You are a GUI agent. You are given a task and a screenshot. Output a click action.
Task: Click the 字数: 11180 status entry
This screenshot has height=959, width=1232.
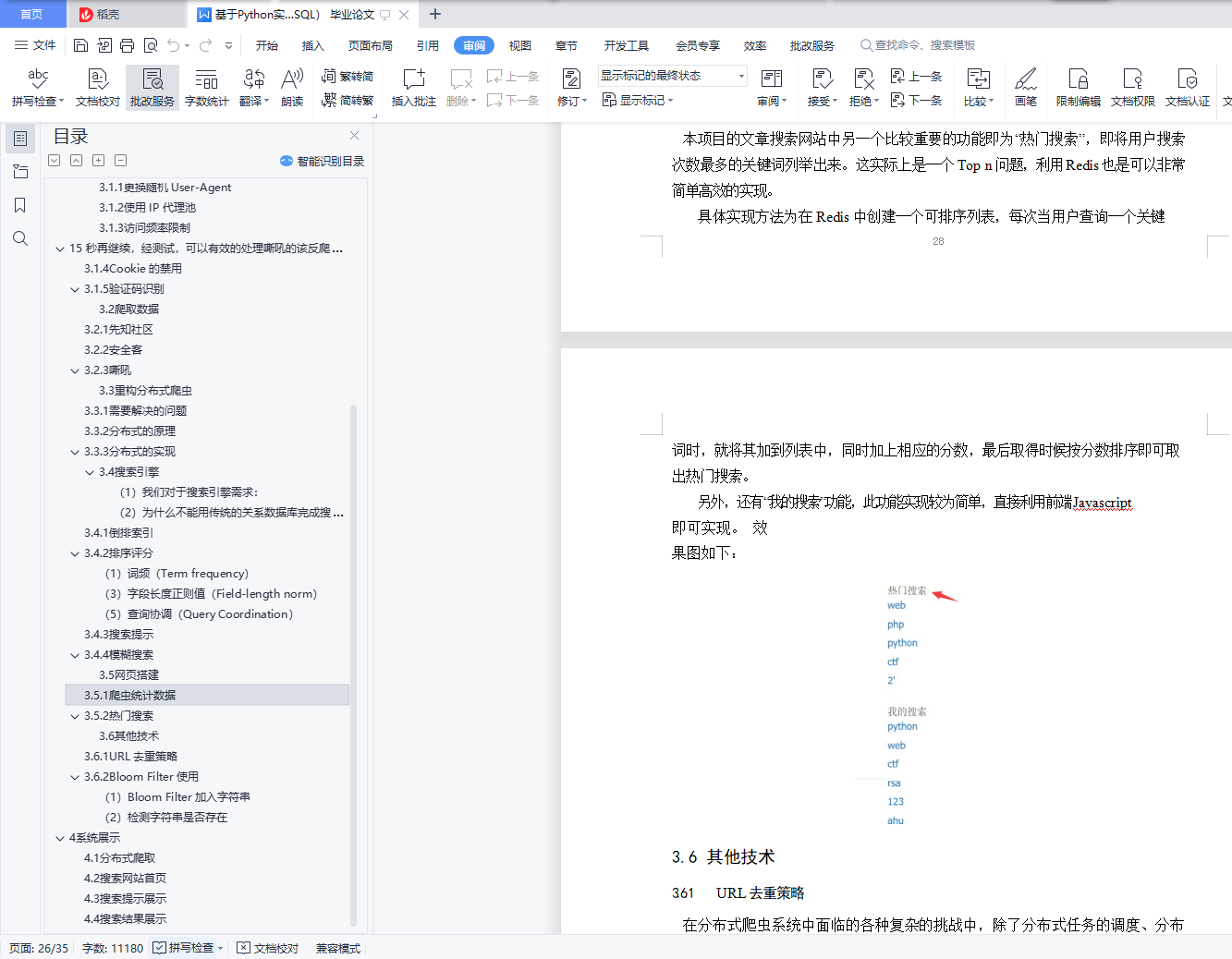click(x=113, y=948)
